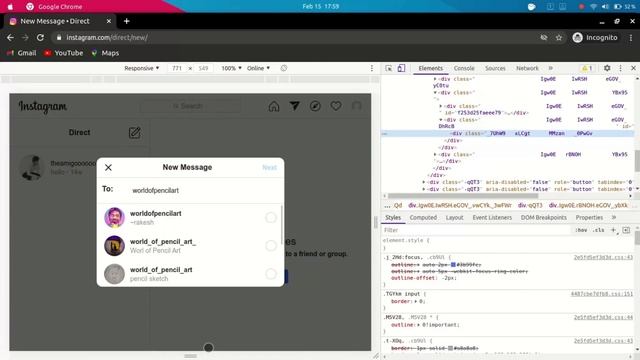Select the worldofpencilart recipient radio
Viewport: 640px width, 360px height.
pyautogui.click(x=271, y=218)
